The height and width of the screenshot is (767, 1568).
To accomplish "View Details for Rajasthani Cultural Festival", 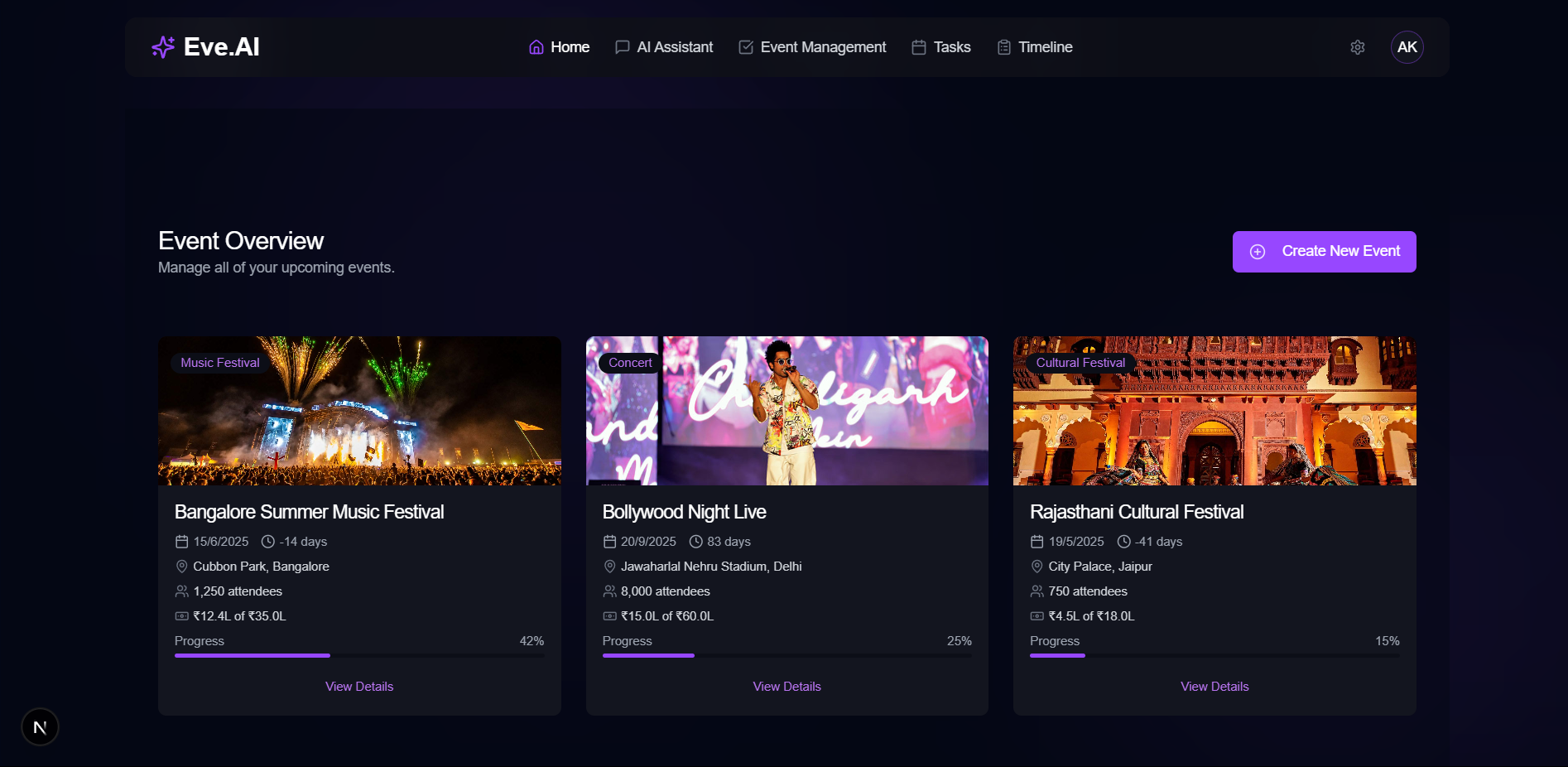I will 1214,686.
